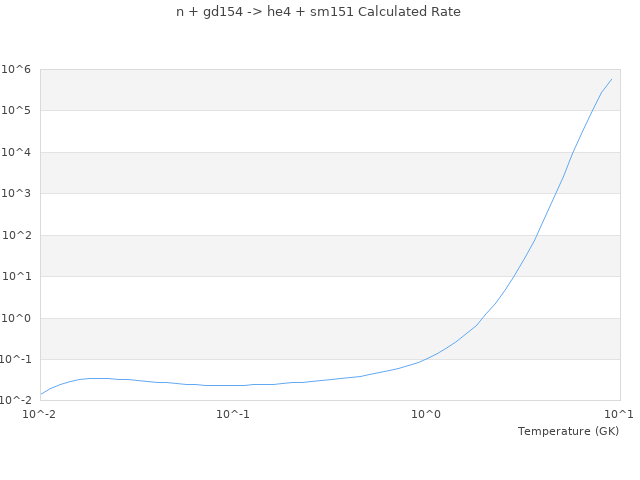Click the 10^6 y-axis tick label

[x=16, y=69]
